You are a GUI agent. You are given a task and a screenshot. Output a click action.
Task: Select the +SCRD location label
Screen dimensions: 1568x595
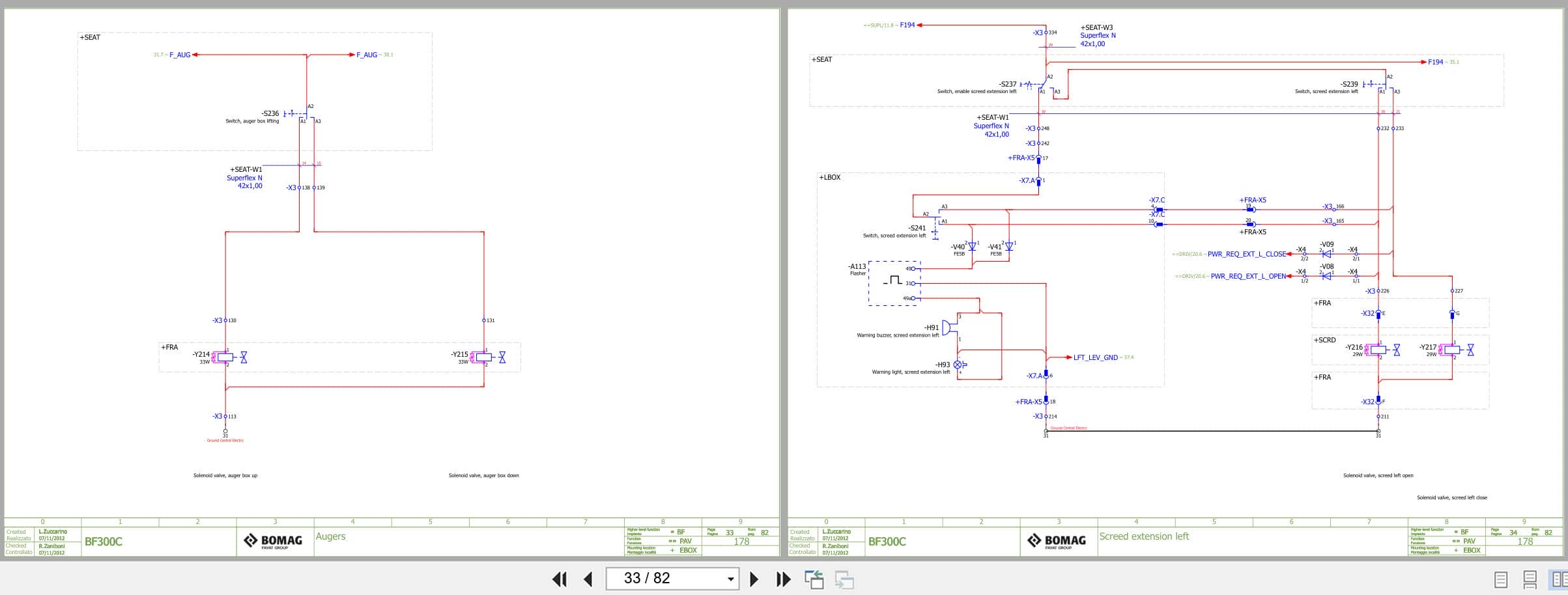point(1324,340)
